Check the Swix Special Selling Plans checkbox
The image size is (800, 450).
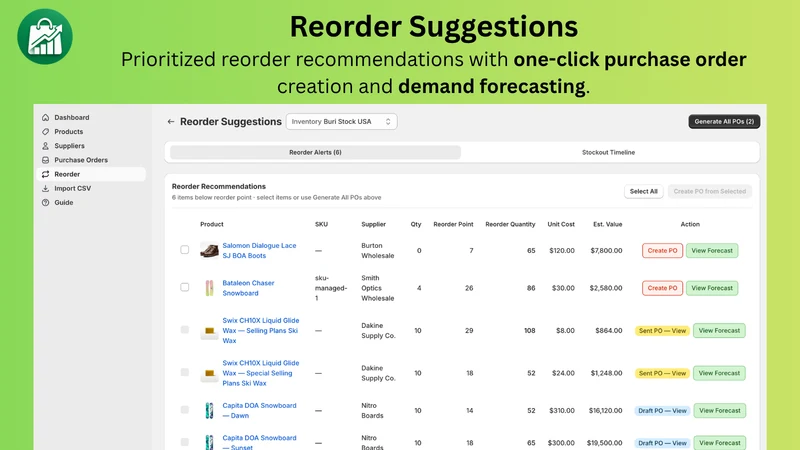[x=185, y=372]
